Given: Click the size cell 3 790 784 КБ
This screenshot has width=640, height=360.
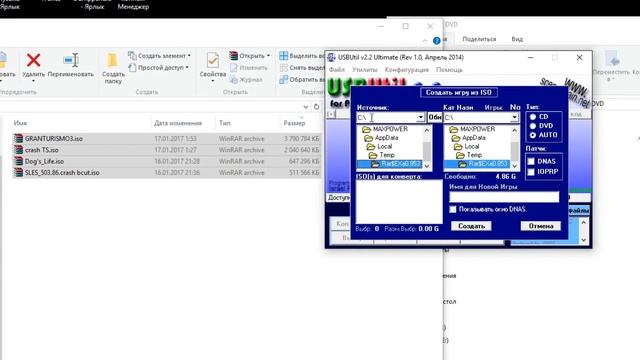Looking at the screenshot, I should 302,139.
